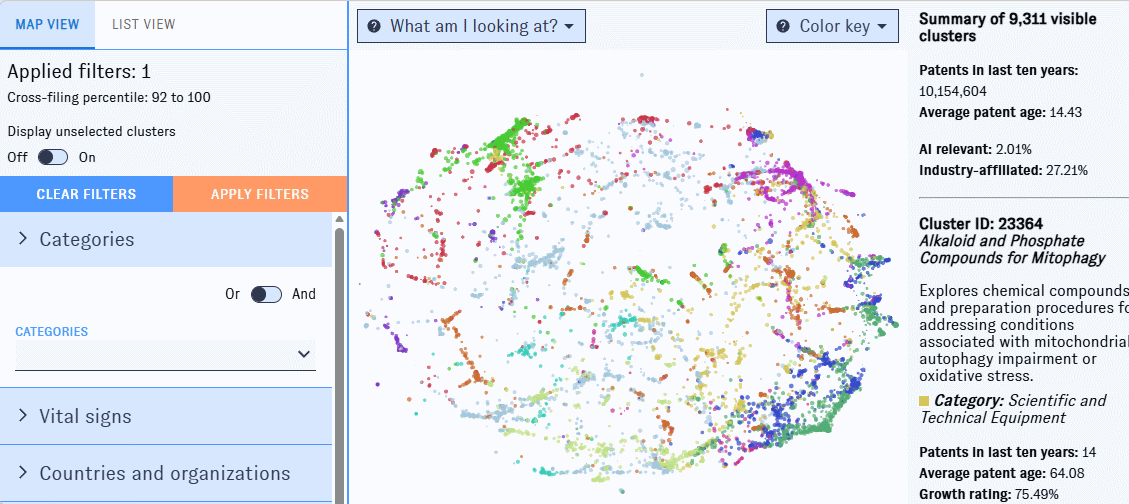
Task: Click question mark icon beside Color key
Action: 783,27
